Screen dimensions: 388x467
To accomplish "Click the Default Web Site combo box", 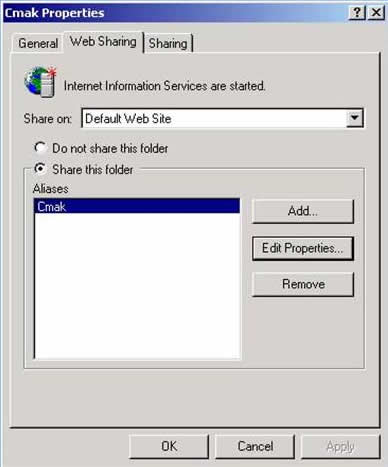I will point(222,118).
